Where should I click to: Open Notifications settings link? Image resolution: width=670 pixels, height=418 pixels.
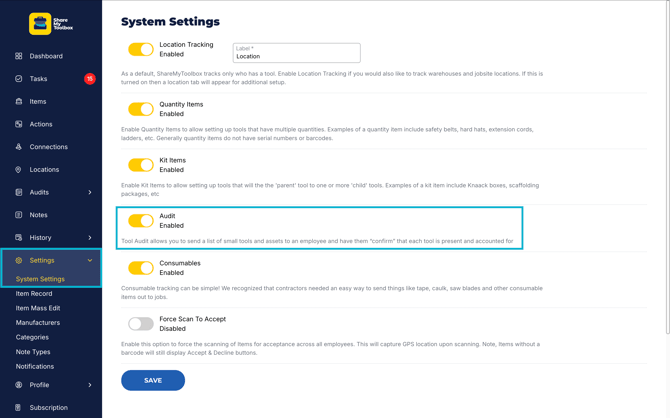click(x=35, y=366)
